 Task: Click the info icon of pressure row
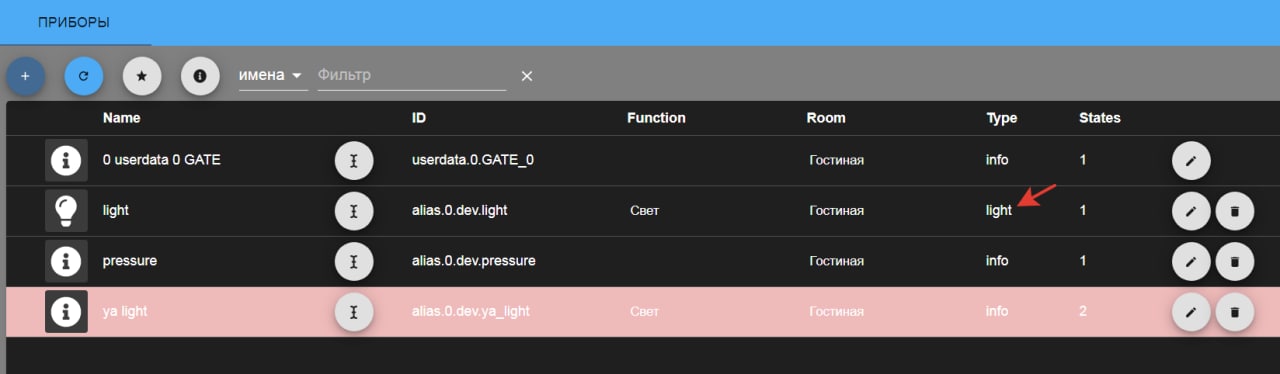point(66,261)
